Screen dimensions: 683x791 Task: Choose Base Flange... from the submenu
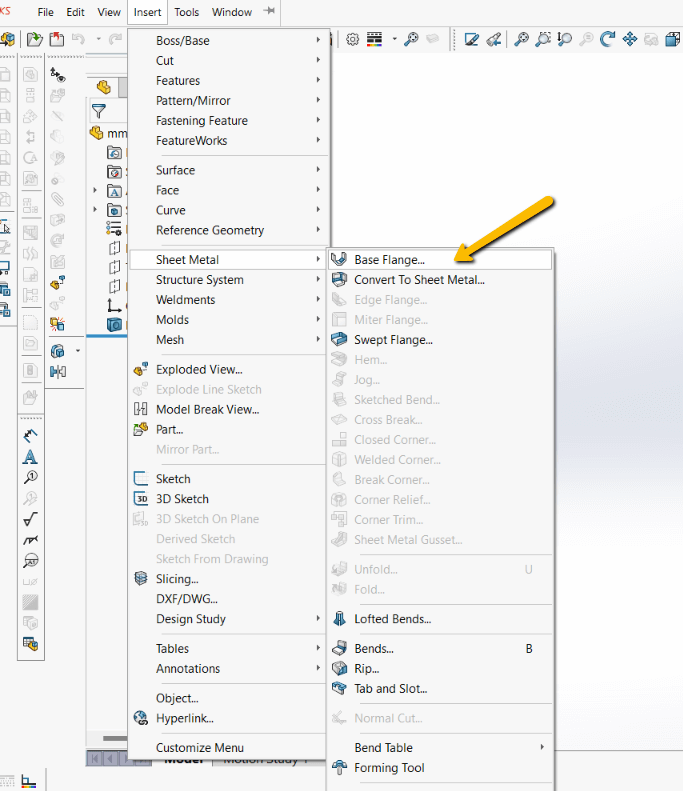(441, 260)
